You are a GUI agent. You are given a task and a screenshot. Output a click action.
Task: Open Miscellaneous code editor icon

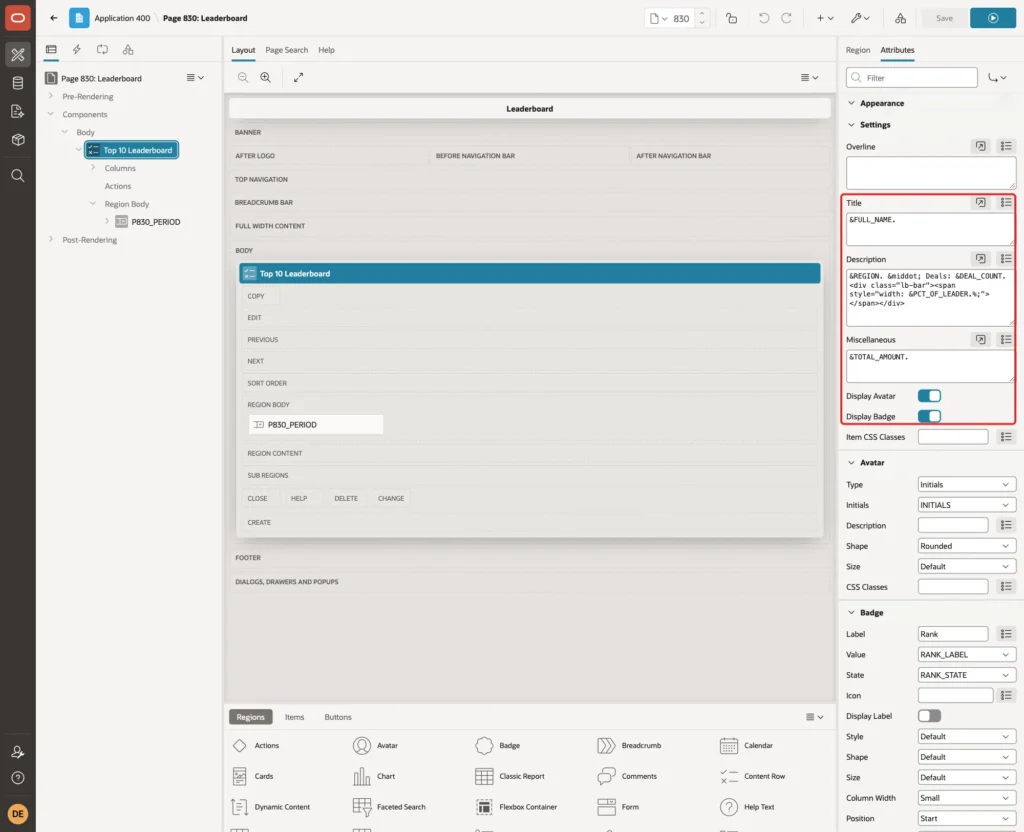point(980,340)
